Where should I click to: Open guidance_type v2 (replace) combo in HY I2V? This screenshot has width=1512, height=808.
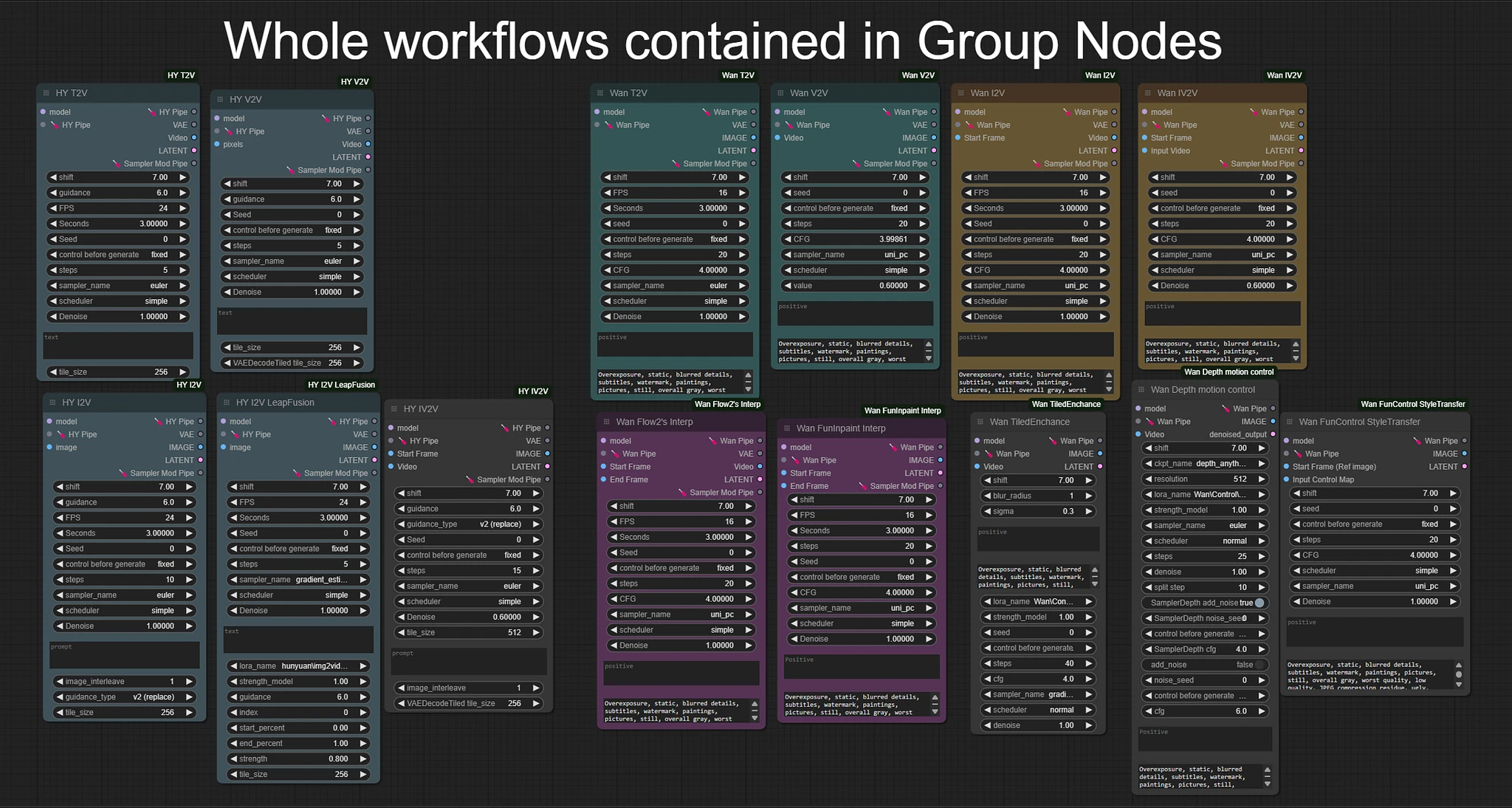point(124,697)
